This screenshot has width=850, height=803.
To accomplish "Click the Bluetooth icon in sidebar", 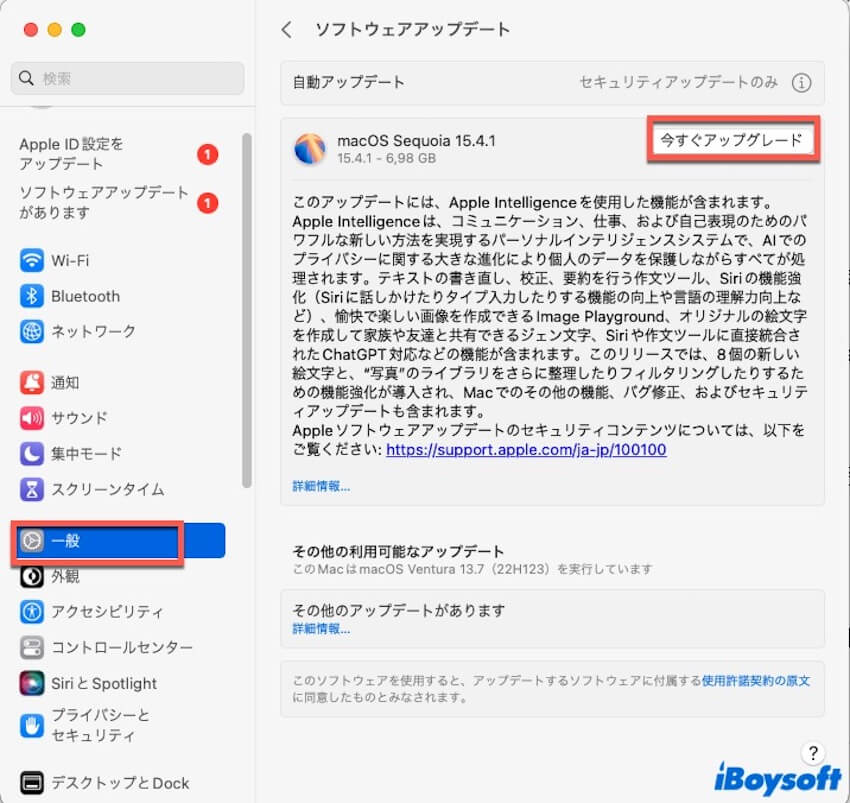I will (x=32, y=296).
